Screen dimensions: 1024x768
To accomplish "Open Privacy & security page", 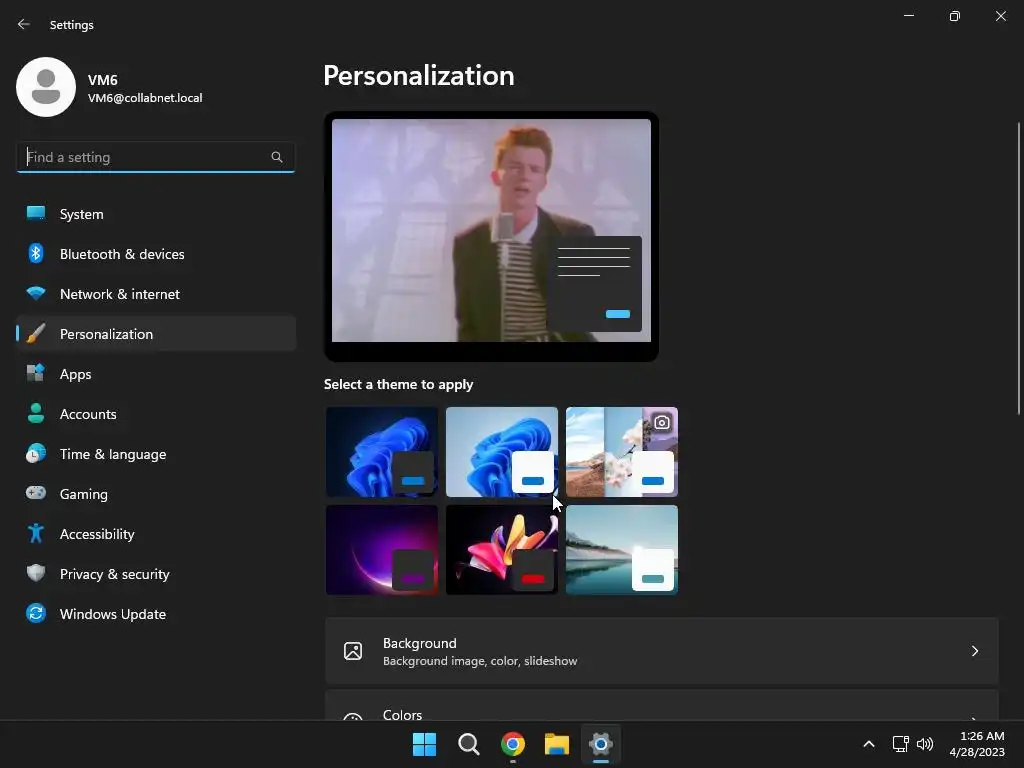I will tap(156, 573).
